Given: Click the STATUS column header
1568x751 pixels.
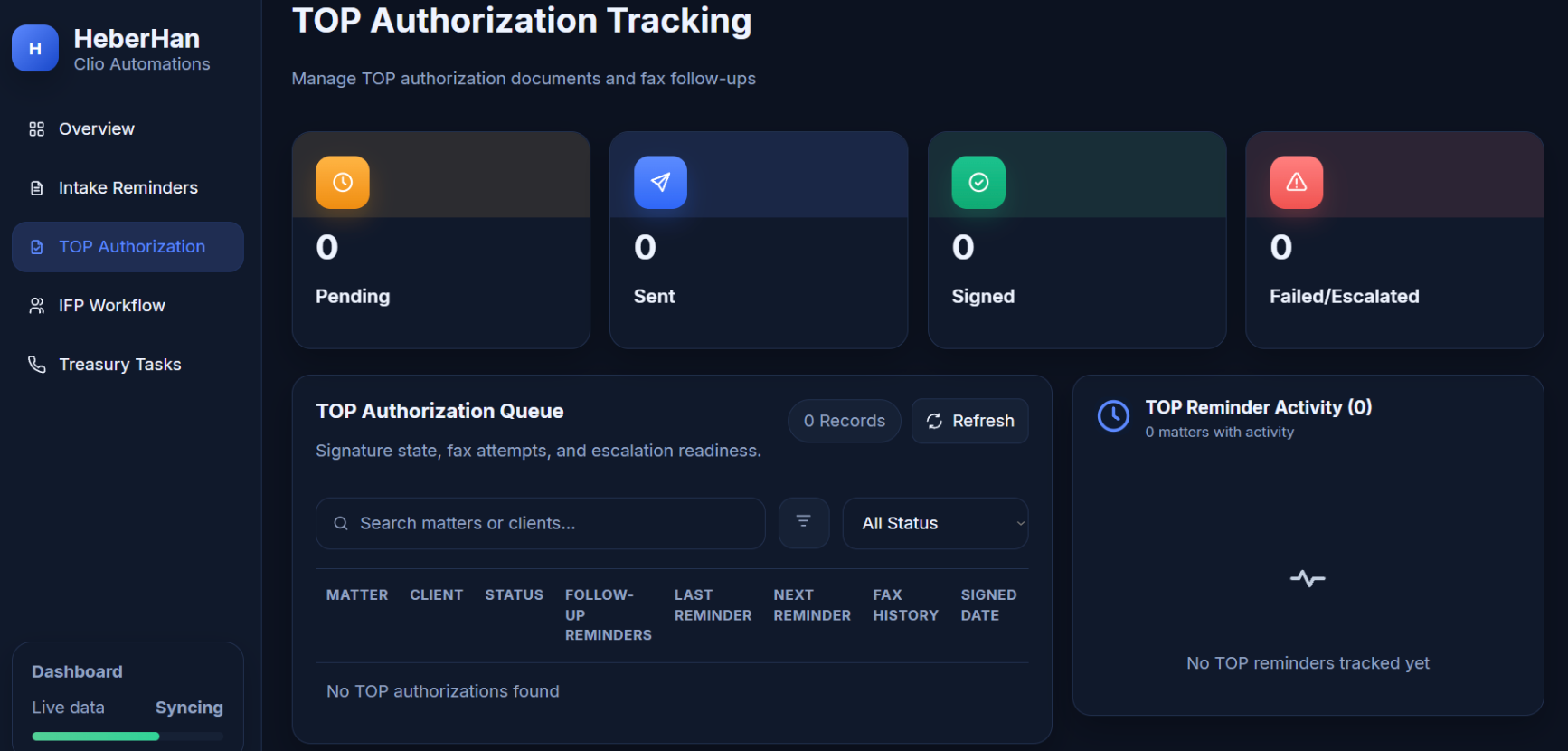Looking at the screenshot, I should coord(515,594).
